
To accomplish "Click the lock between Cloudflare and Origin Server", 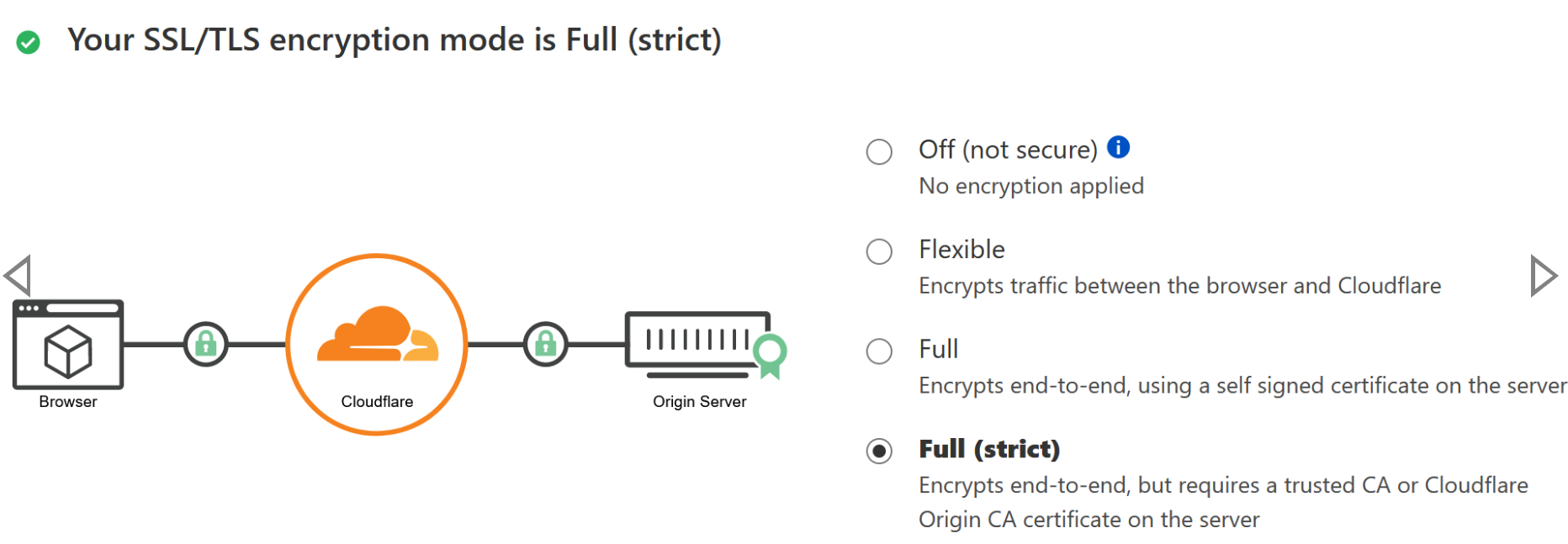I will pos(546,344).
